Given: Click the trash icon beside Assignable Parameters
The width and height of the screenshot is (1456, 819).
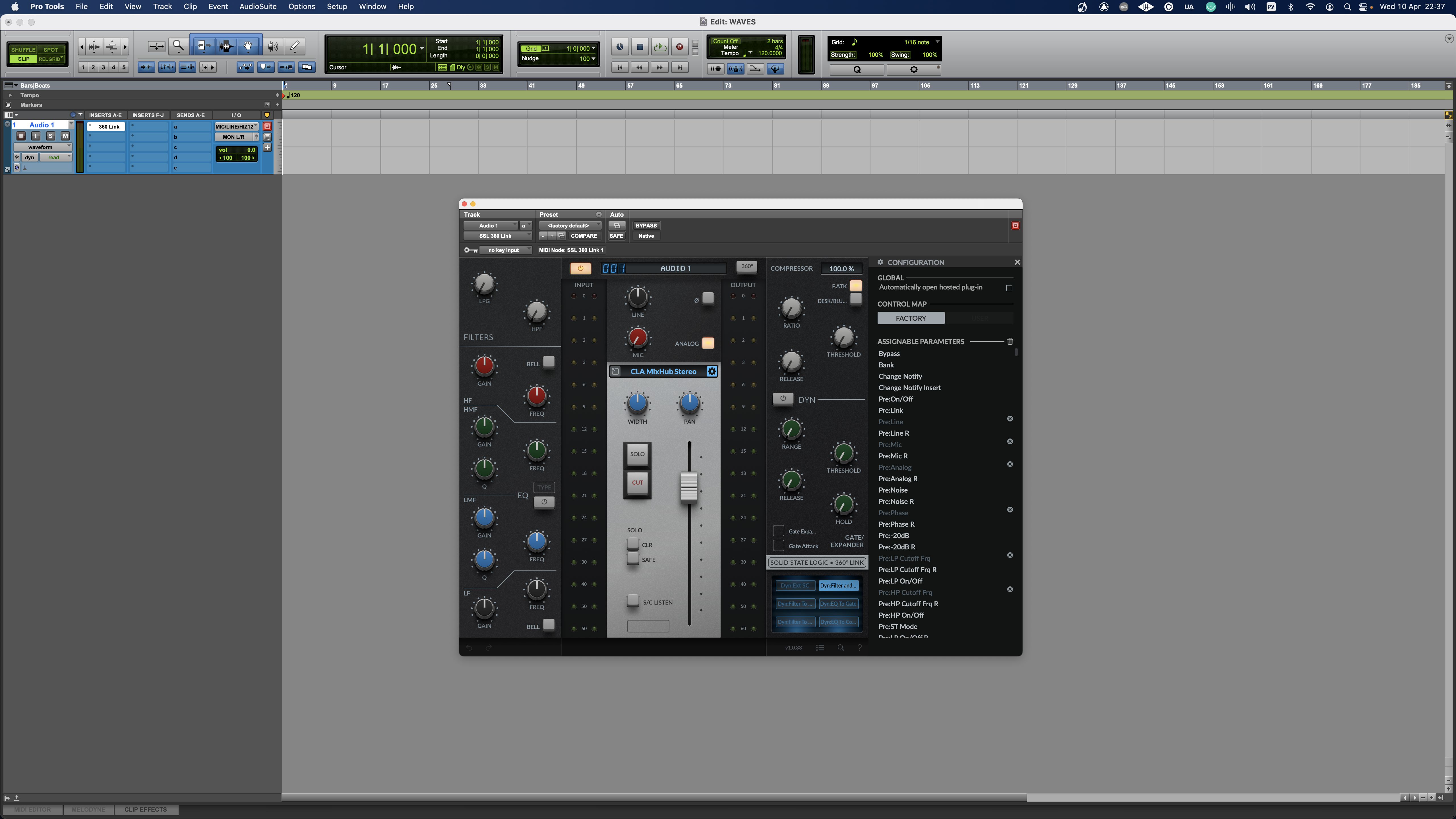Looking at the screenshot, I should (1010, 341).
